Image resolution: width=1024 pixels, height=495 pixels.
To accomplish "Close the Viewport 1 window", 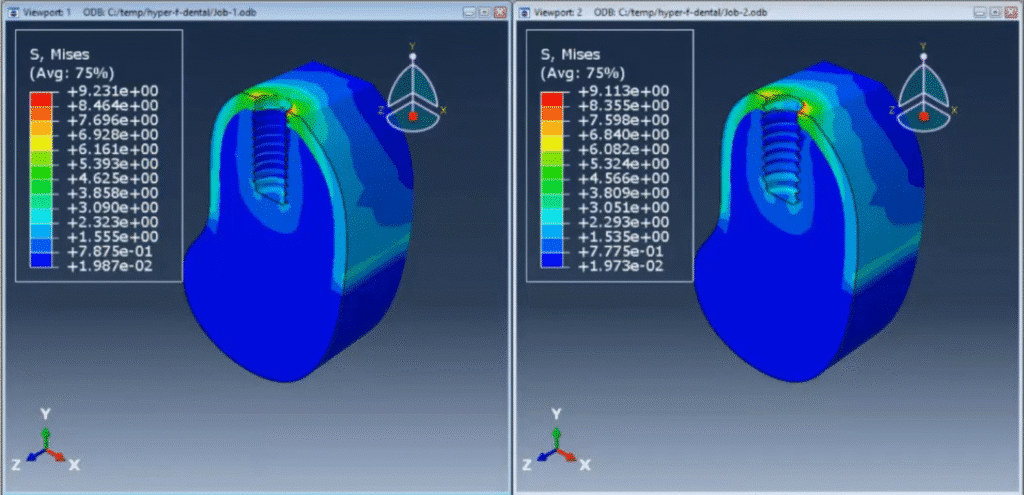I will click(500, 12).
